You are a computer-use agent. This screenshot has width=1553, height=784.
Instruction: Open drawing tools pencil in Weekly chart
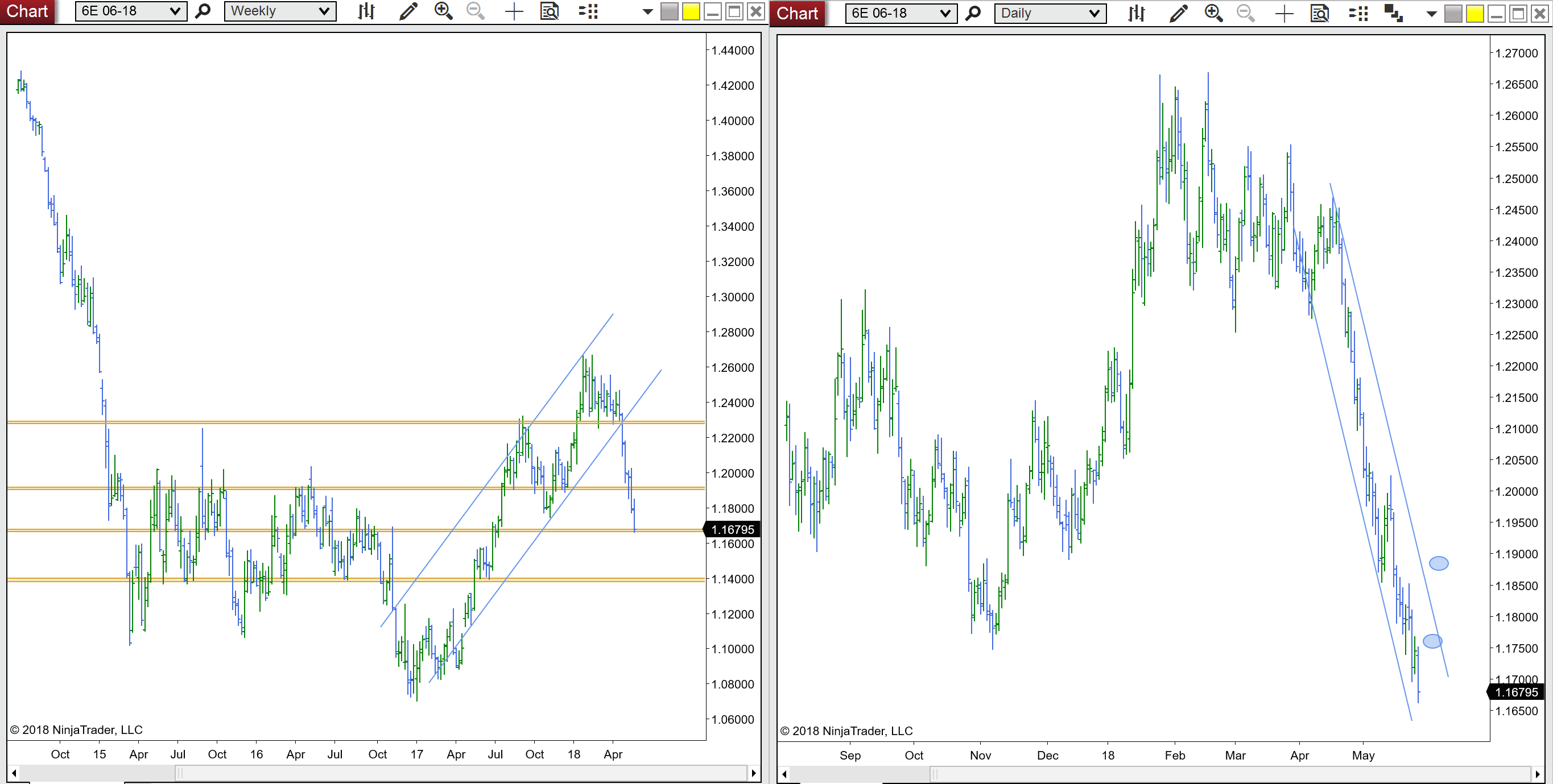coord(408,11)
